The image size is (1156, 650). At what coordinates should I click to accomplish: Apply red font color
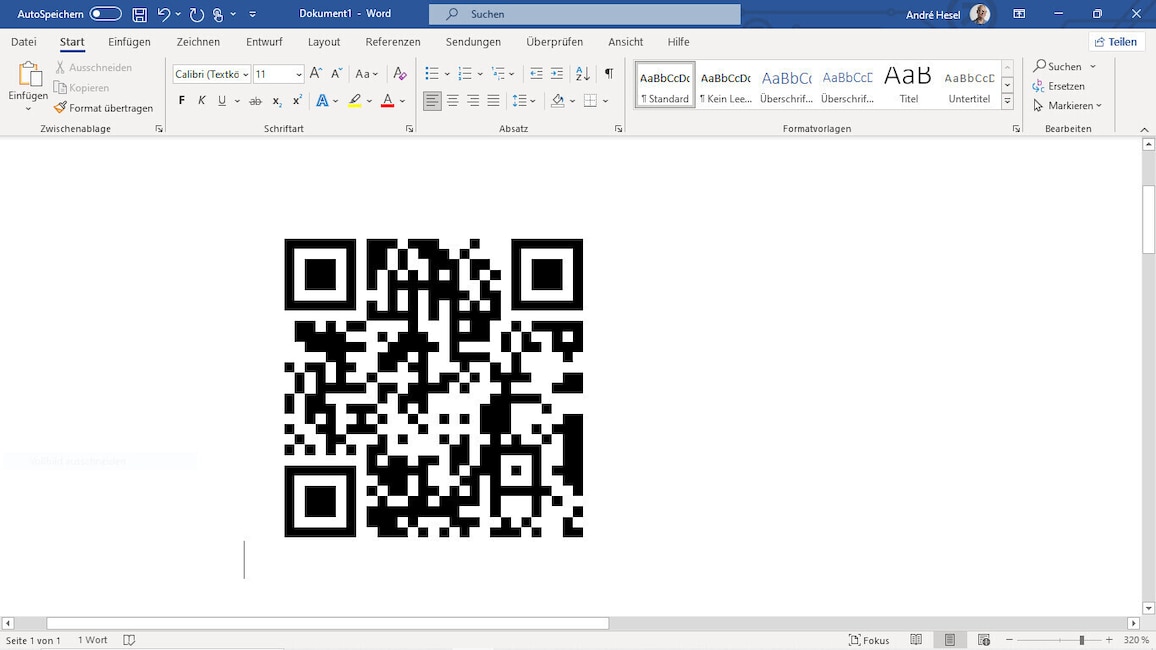click(388, 100)
